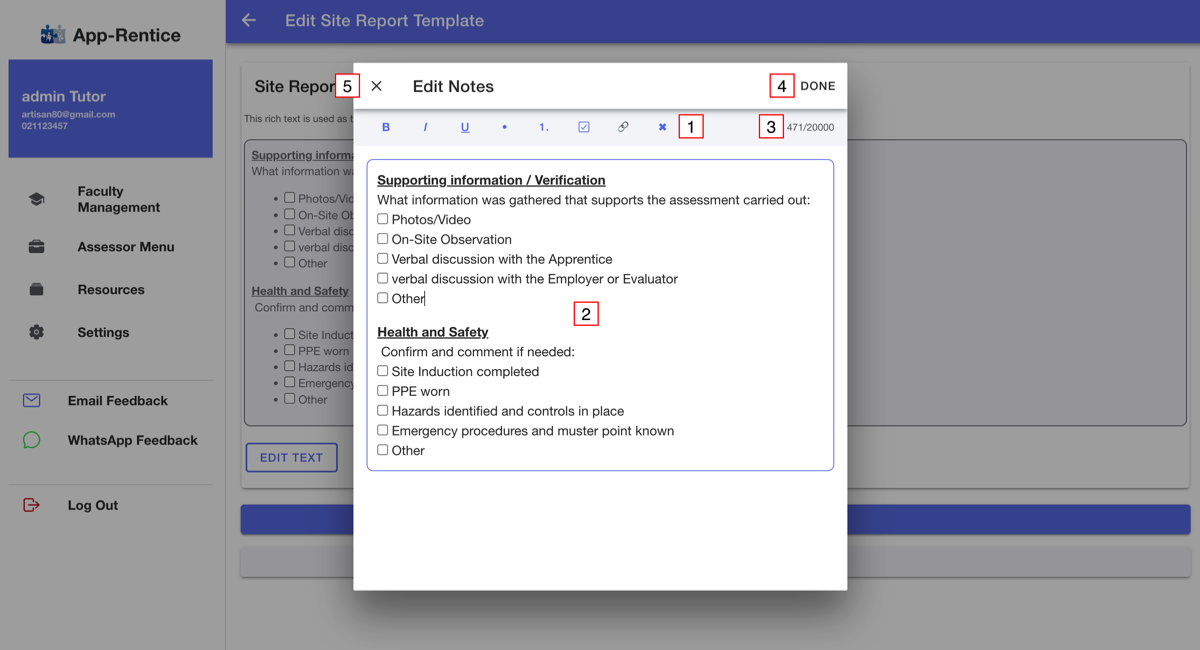Click the Health and Safety heading in the editor
The width and height of the screenshot is (1200, 650).
coord(432,332)
